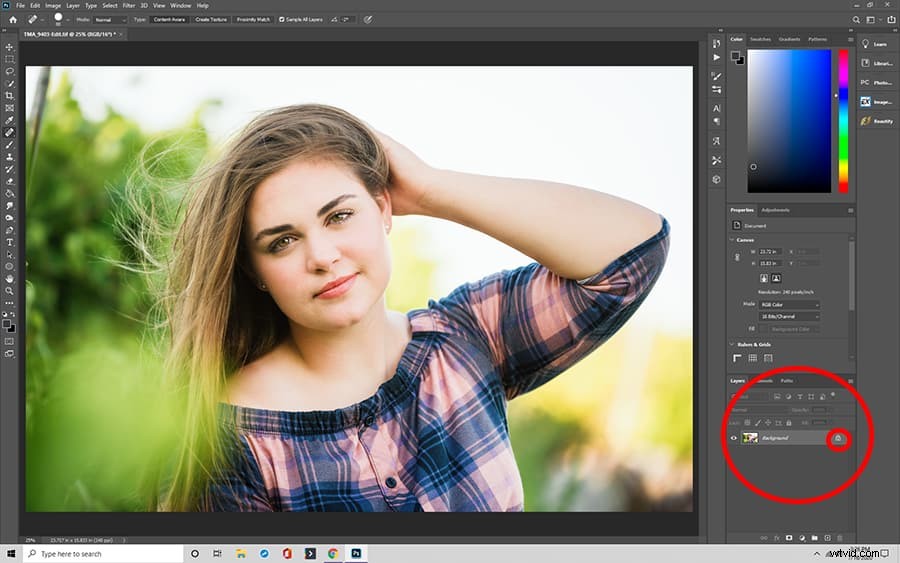The width and height of the screenshot is (900, 563).
Task: Click the Home icon in options bar
Action: point(13,20)
